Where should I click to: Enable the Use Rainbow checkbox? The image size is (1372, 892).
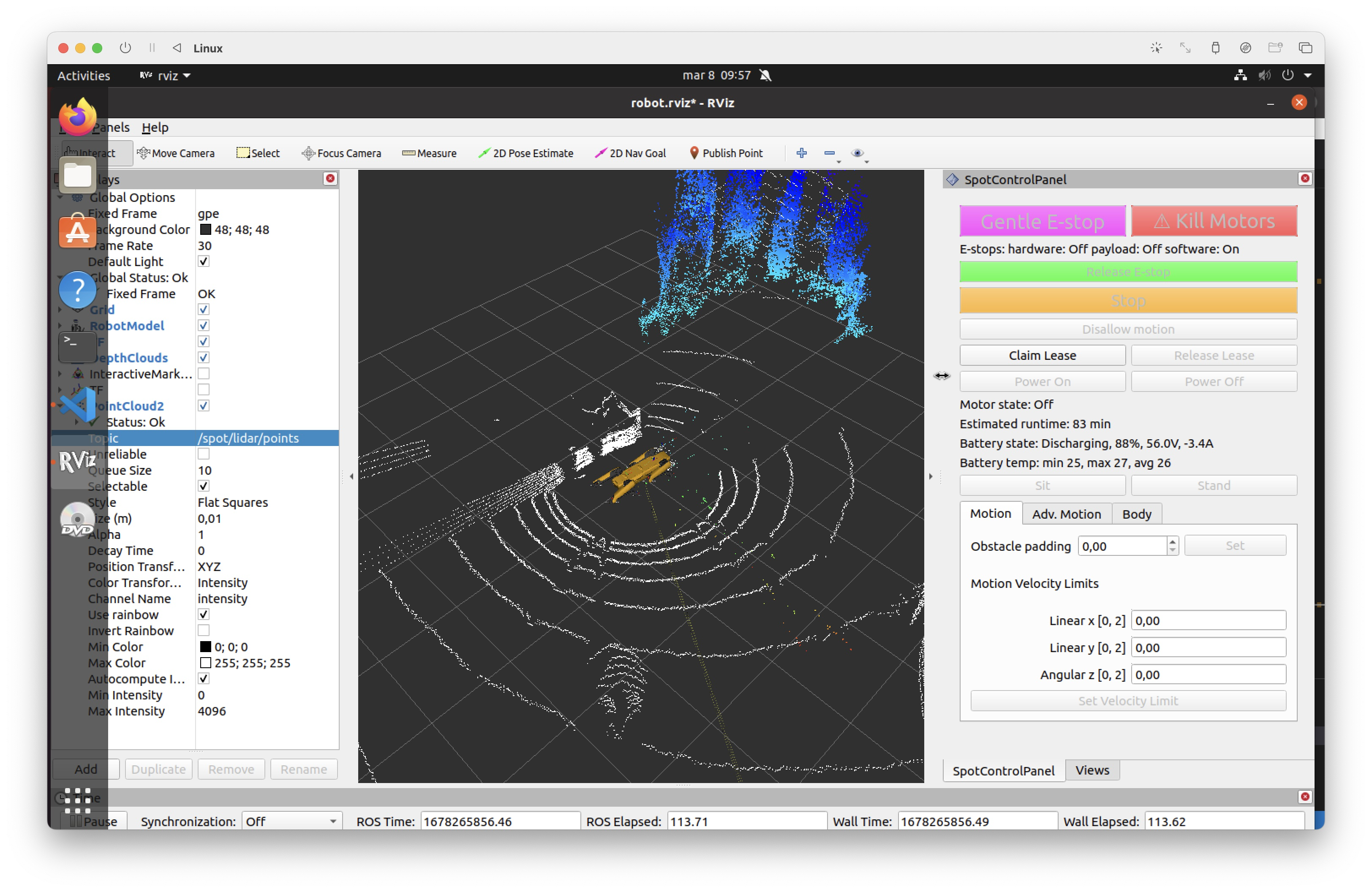pyautogui.click(x=204, y=614)
